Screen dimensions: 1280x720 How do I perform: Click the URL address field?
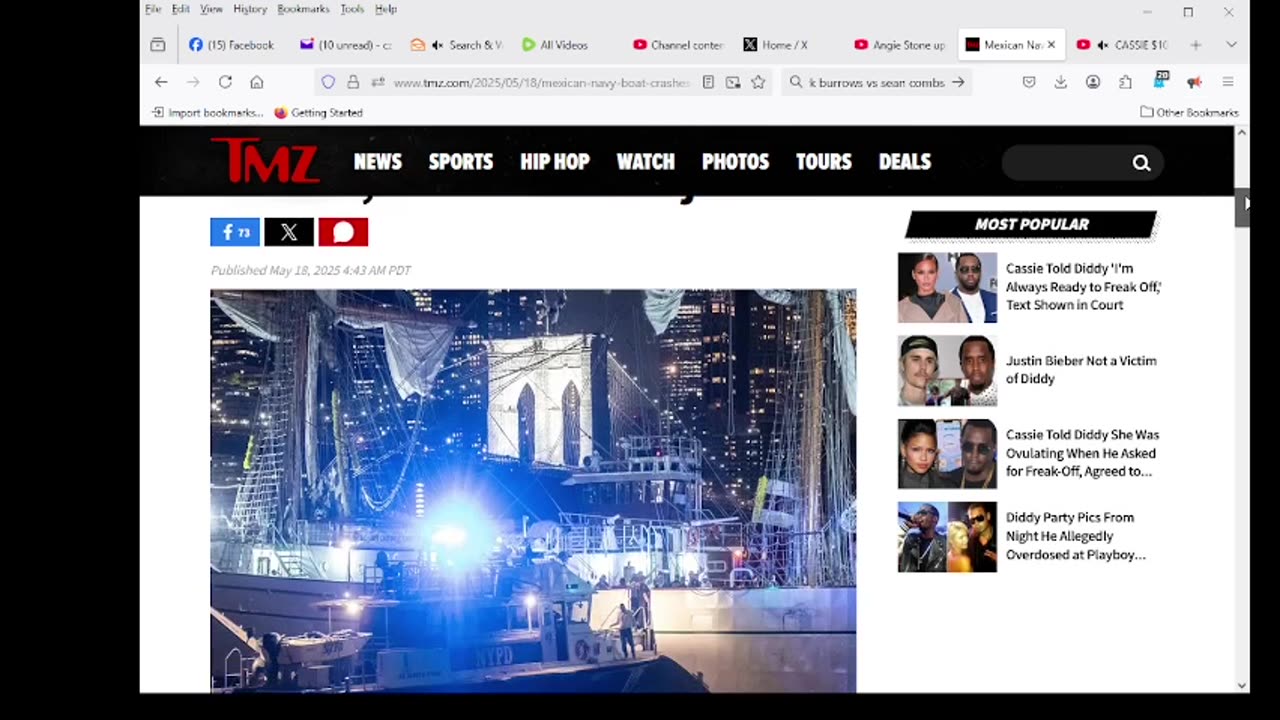tap(541, 82)
